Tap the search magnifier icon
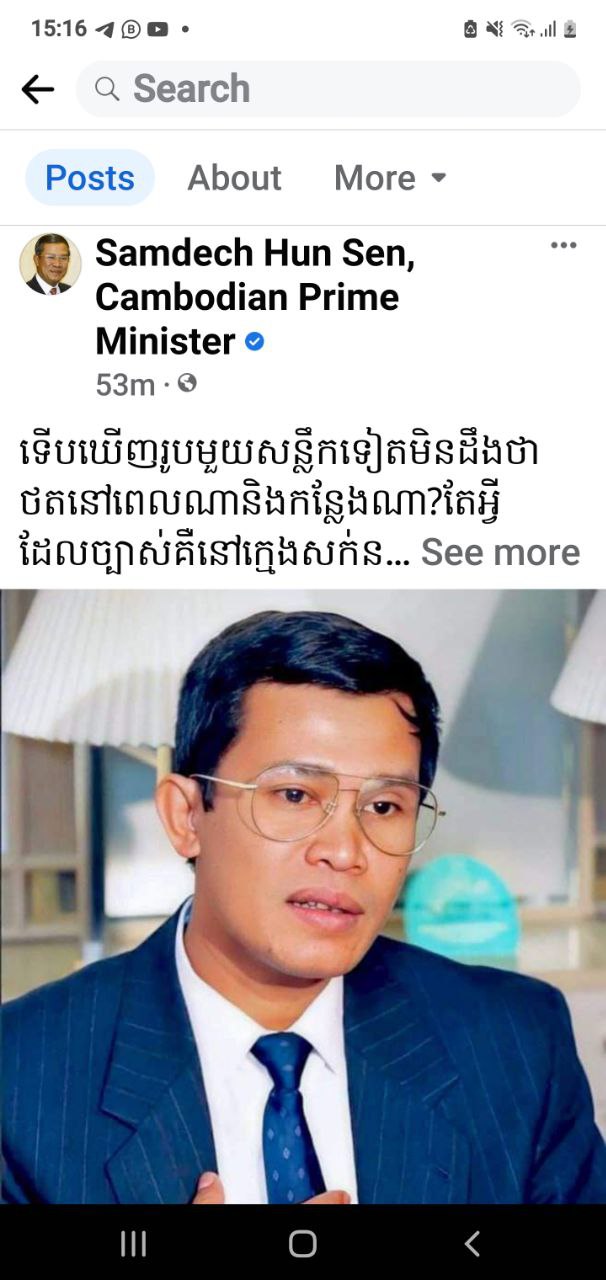 [107, 89]
